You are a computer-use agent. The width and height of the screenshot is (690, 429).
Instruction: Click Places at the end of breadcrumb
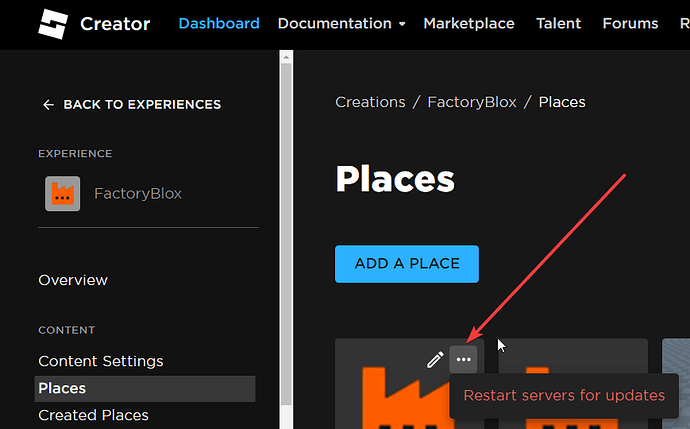(x=562, y=102)
